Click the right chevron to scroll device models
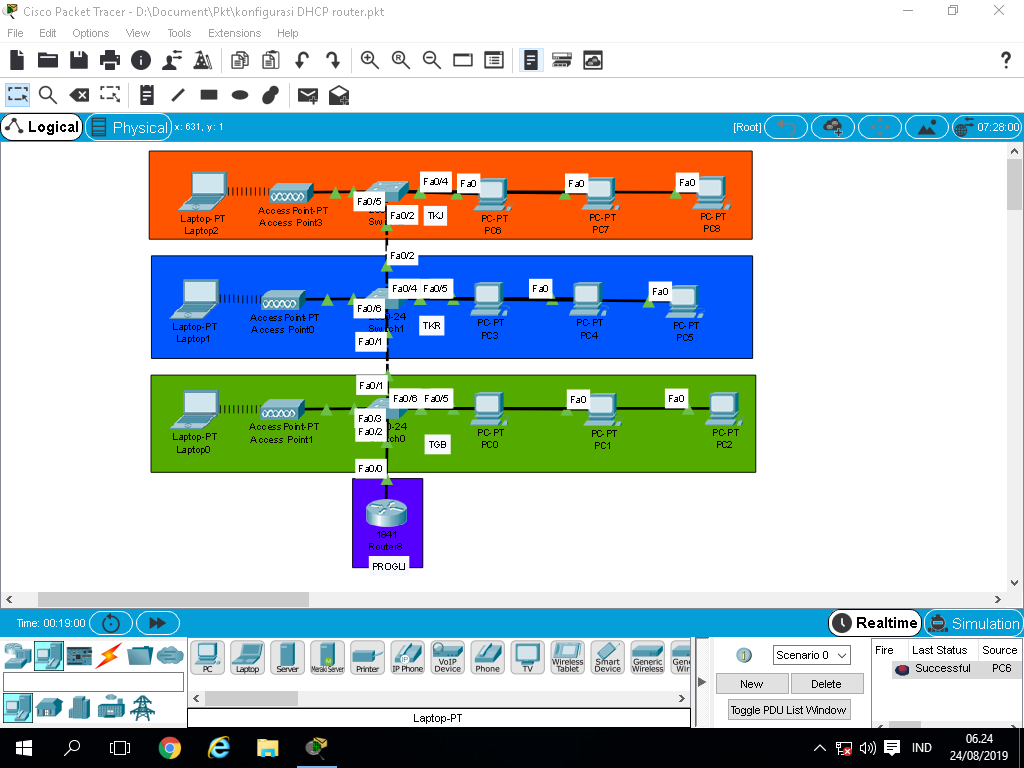 [681, 697]
